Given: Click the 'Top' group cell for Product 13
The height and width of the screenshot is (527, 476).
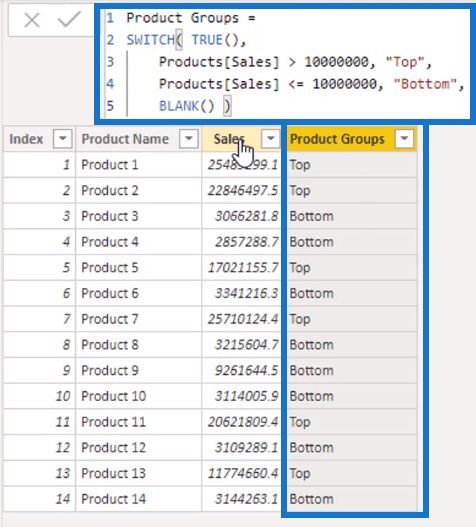Looking at the screenshot, I should pos(352,473).
